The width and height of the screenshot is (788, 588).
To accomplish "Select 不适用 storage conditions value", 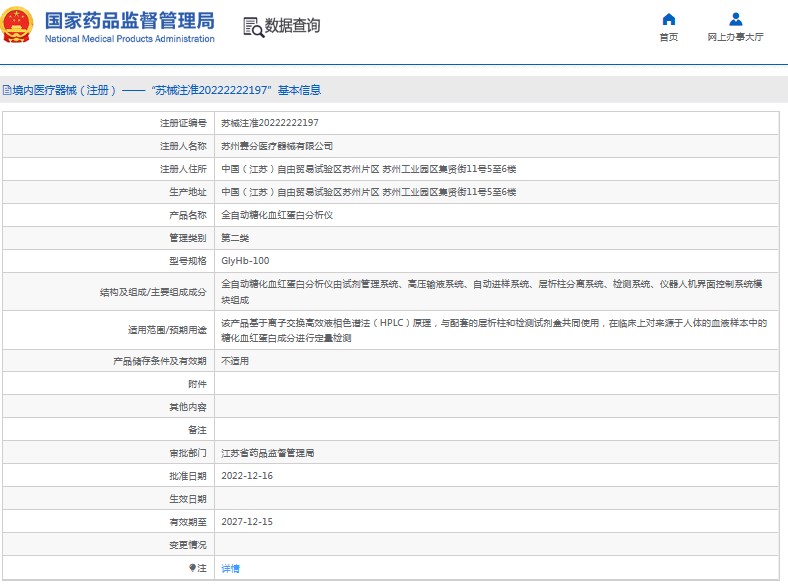I will pos(235,361).
